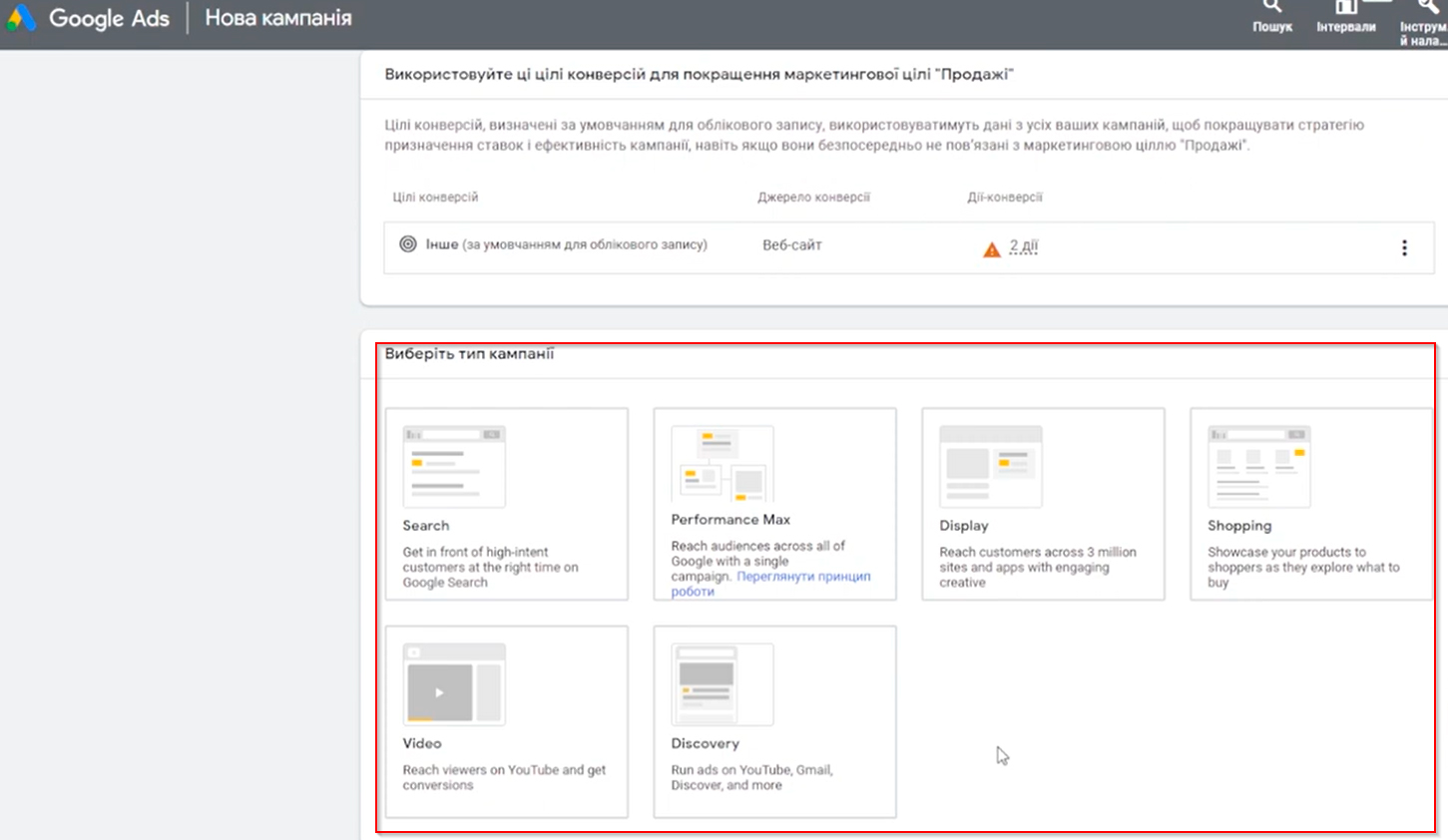Select the Performance Max campaign title
1448x840 pixels.
(x=730, y=520)
